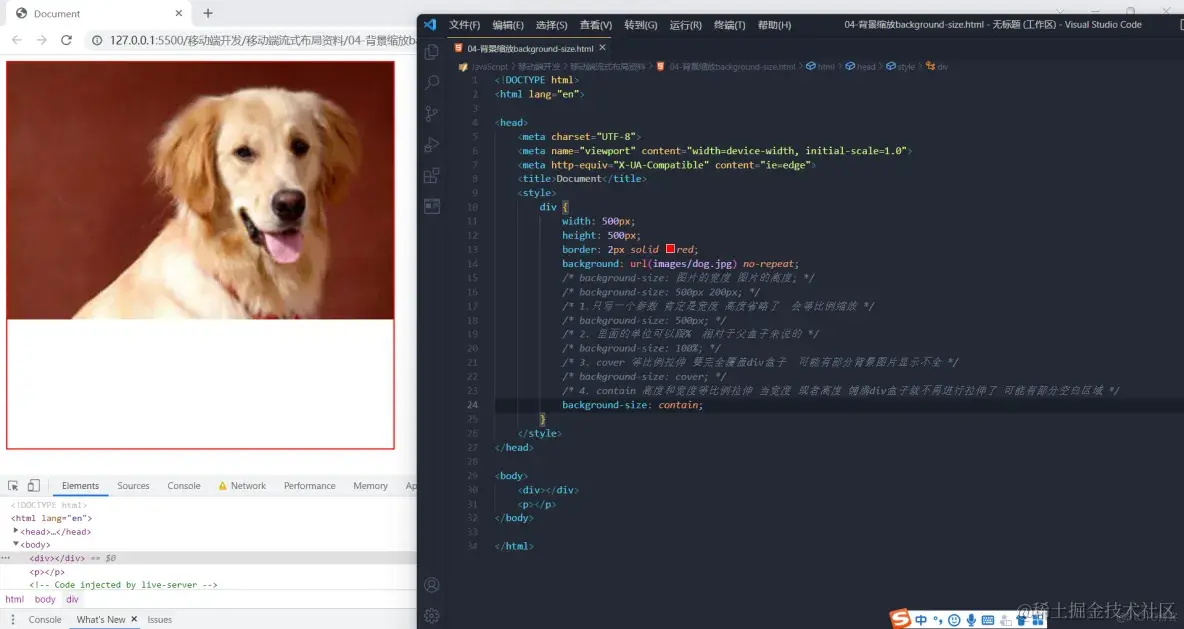1184x629 pixels.
Task: Click the Sogou input method logo
Action: point(900,619)
